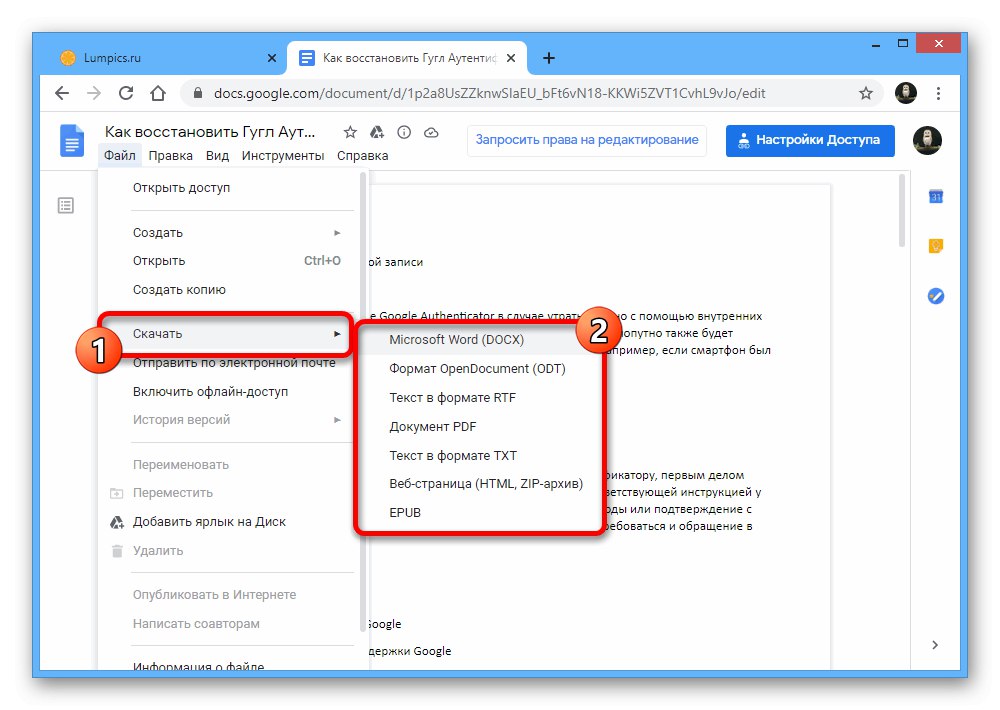Reload the page with refresh icon

coord(126,93)
